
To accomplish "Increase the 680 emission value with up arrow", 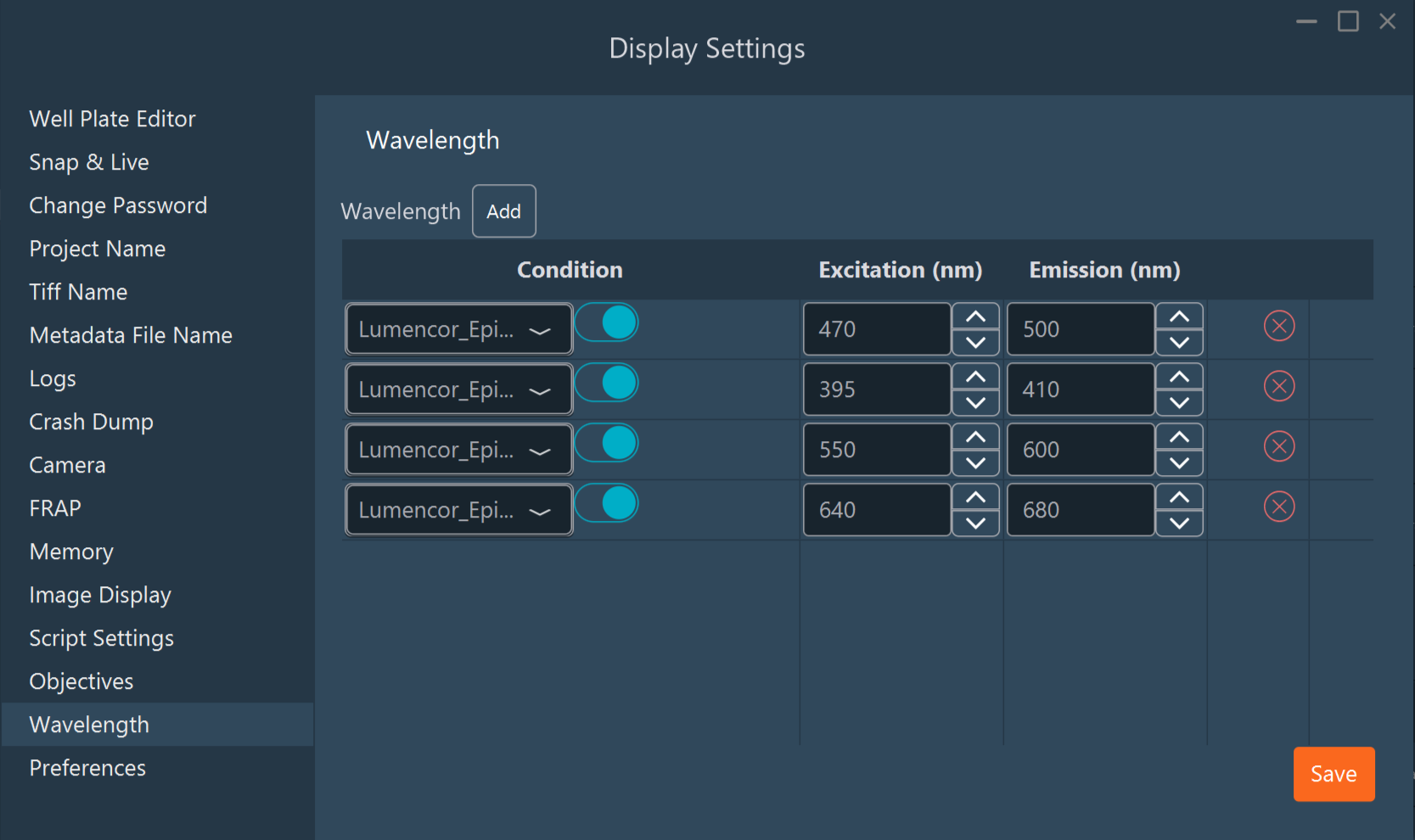I will (1179, 498).
